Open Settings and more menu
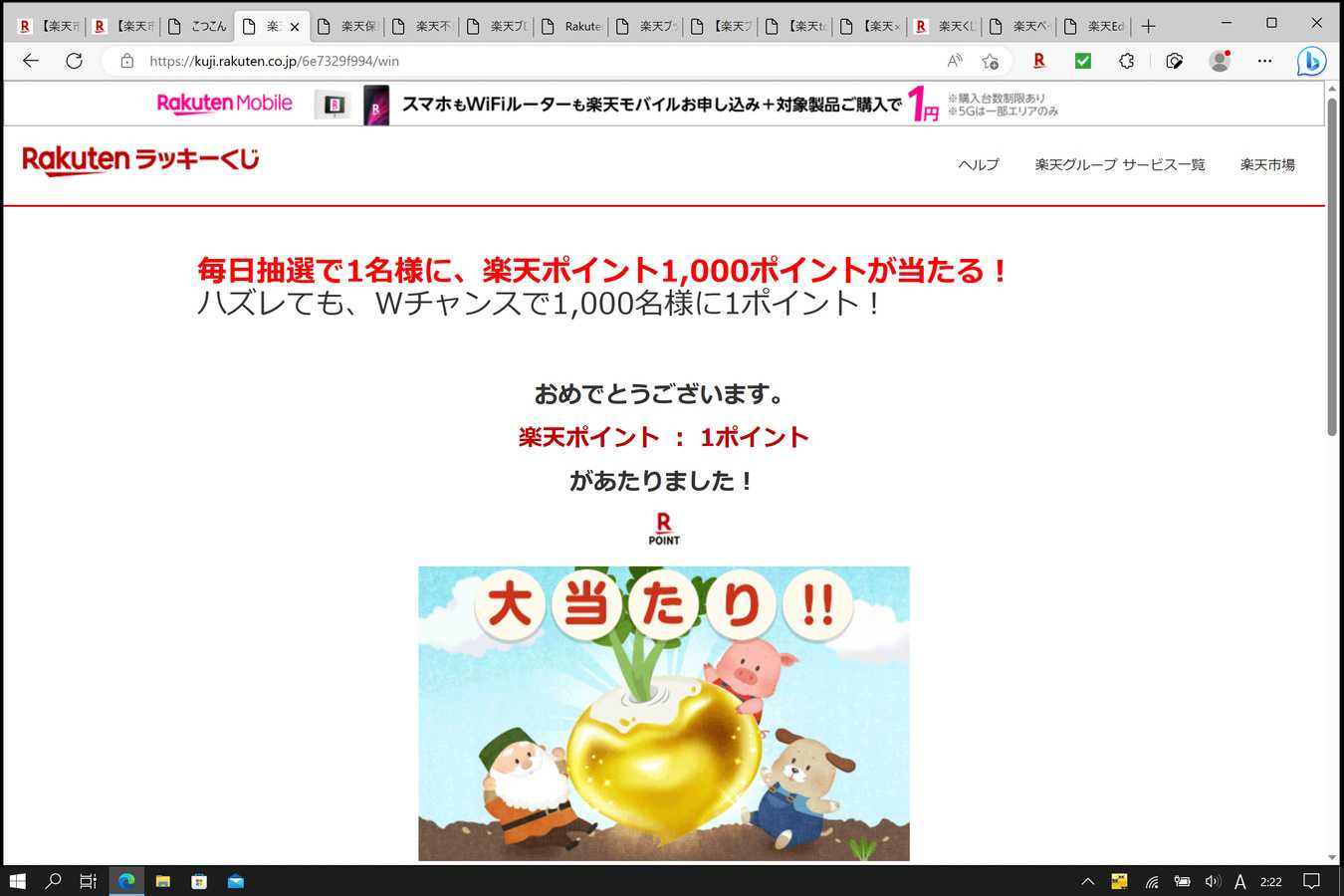 pos(1264,61)
